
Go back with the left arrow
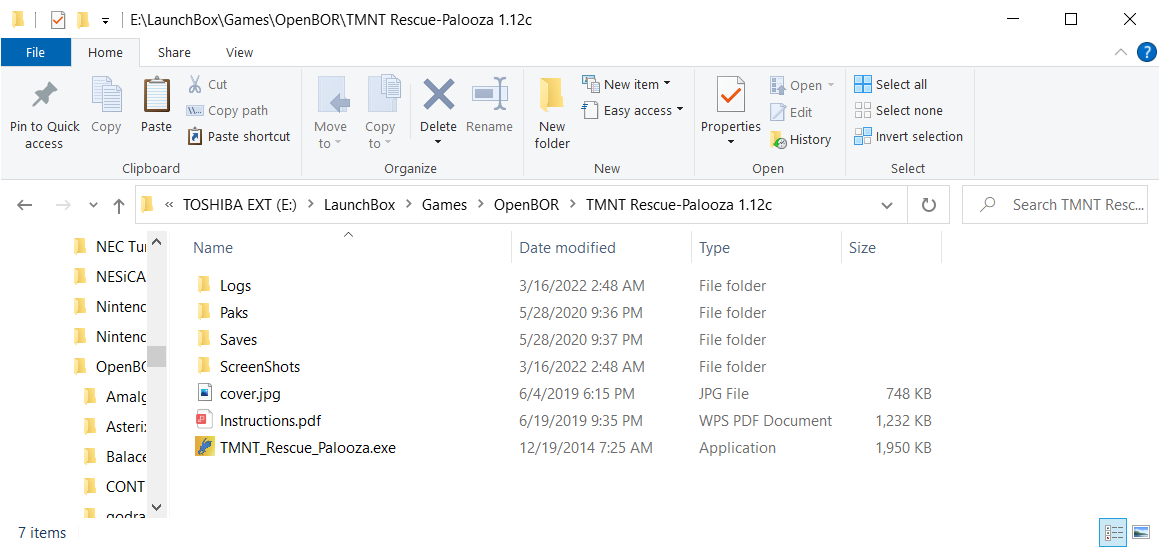[x=24, y=205]
